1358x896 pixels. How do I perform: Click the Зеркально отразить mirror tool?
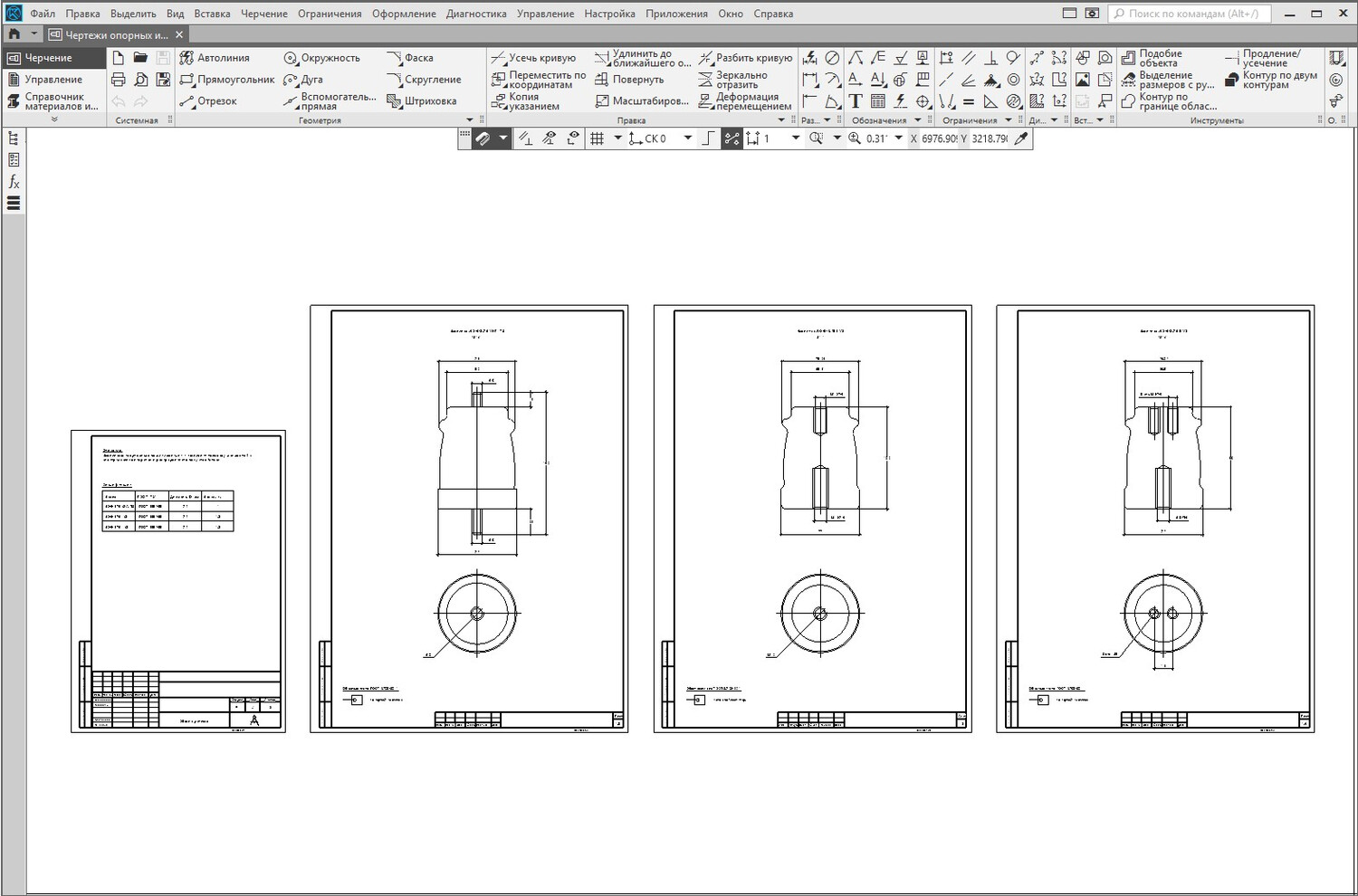pos(733,80)
